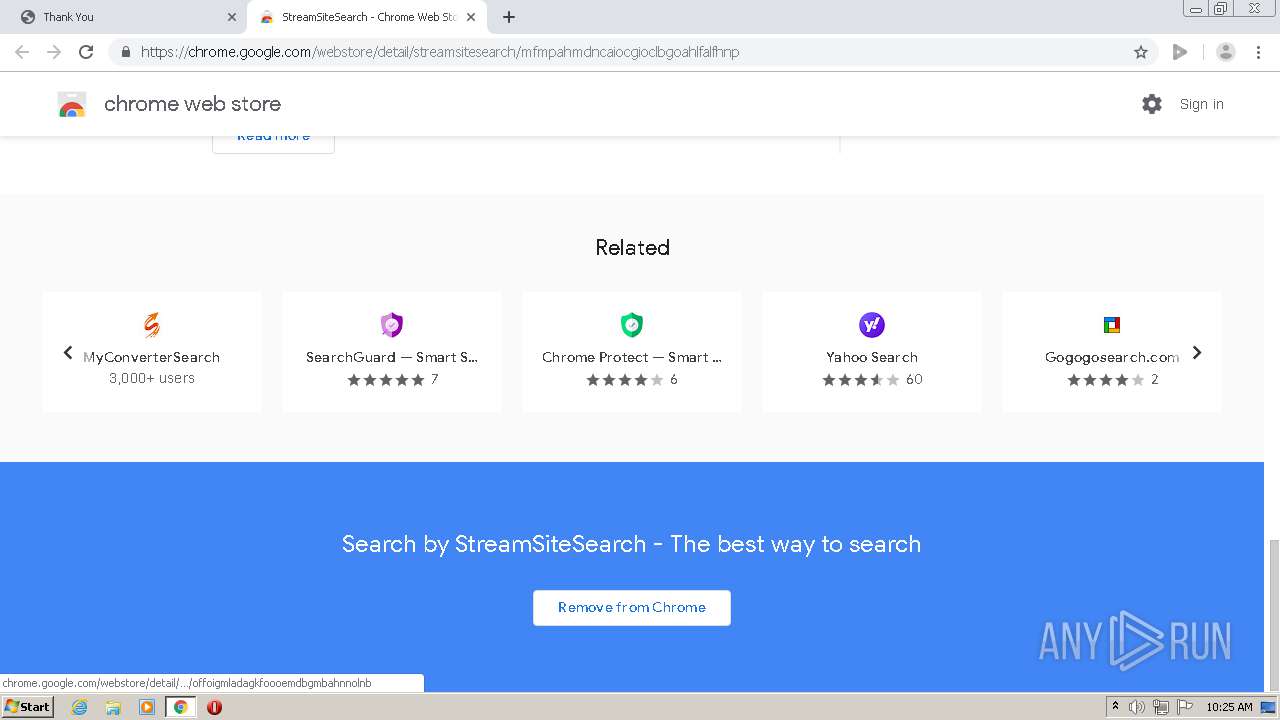Click the Remove from Chrome button
Image resolution: width=1280 pixels, height=720 pixels.
(x=632, y=607)
